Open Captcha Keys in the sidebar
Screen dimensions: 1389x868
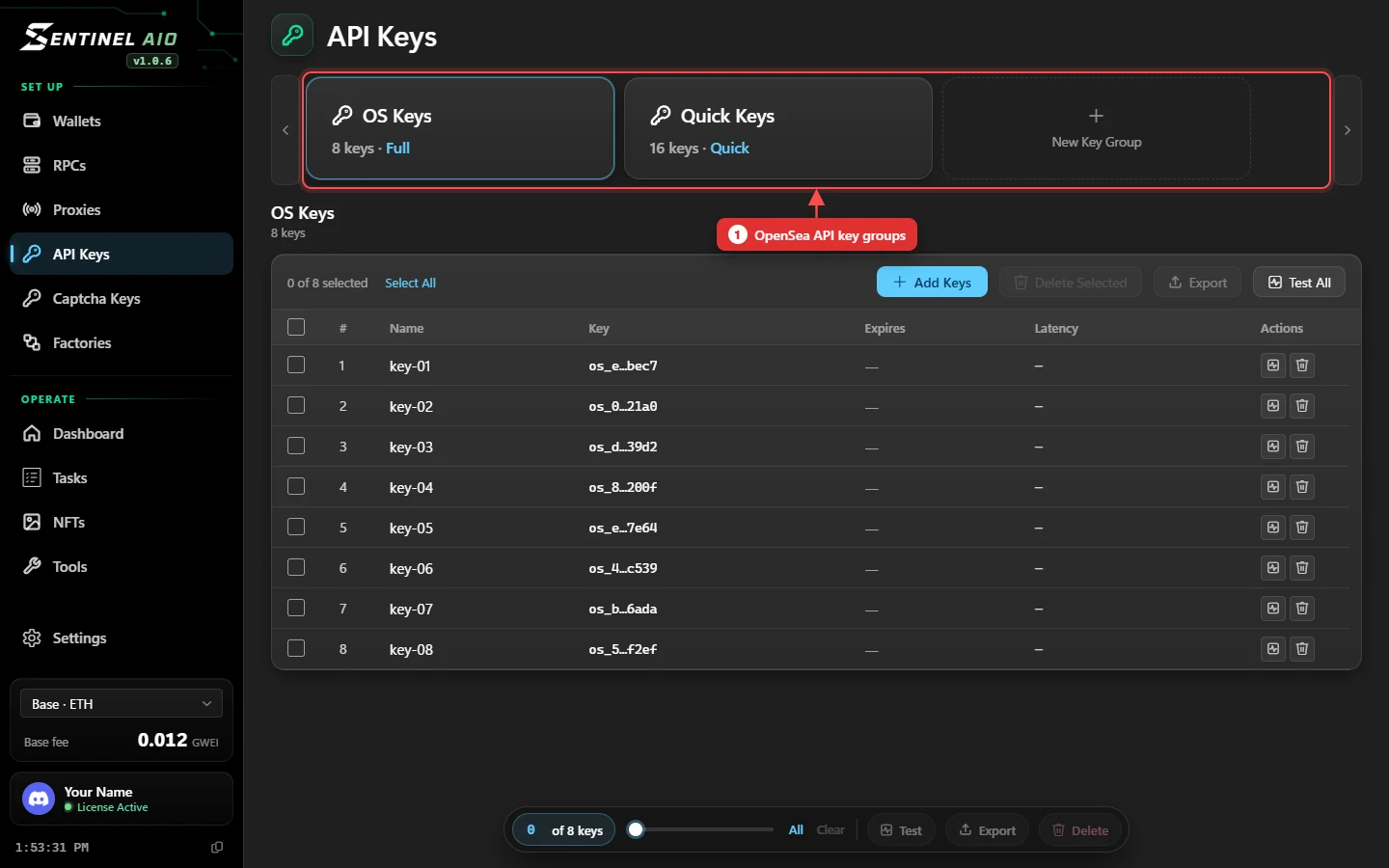point(122,298)
